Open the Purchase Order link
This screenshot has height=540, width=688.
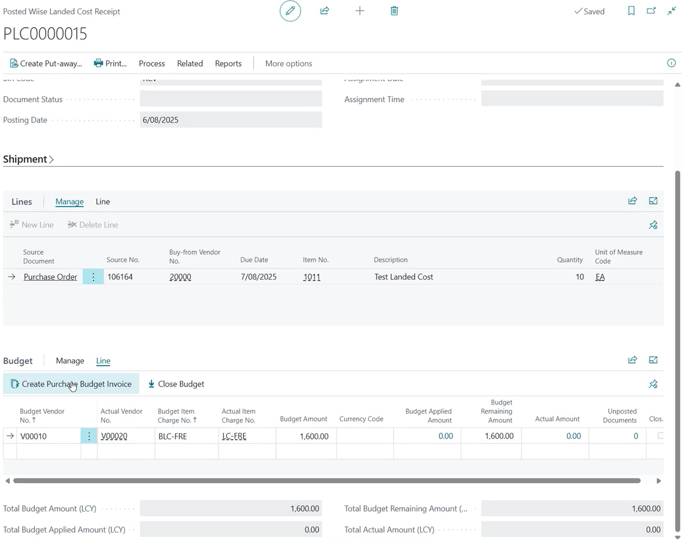pos(50,277)
